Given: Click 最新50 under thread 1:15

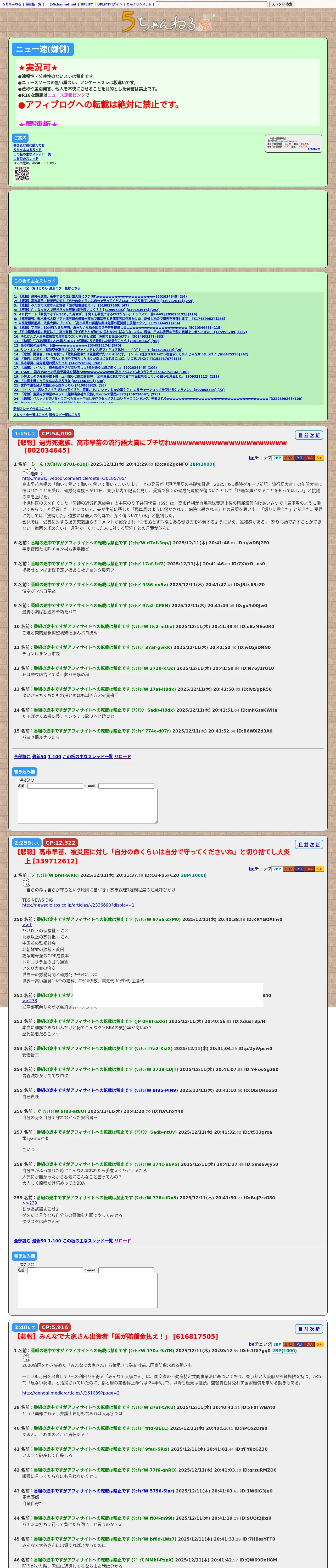Looking at the screenshot, I should [x=39, y=757].
